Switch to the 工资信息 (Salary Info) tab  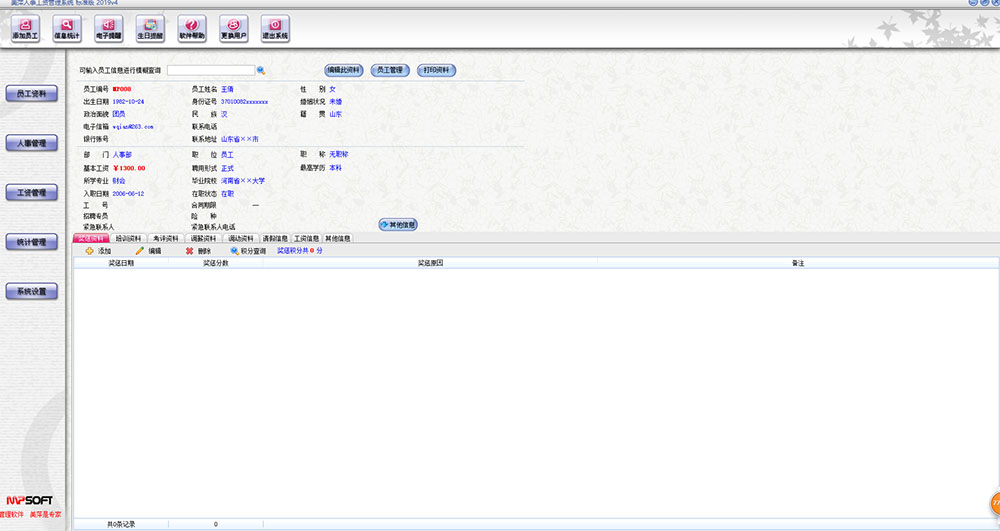coord(306,239)
